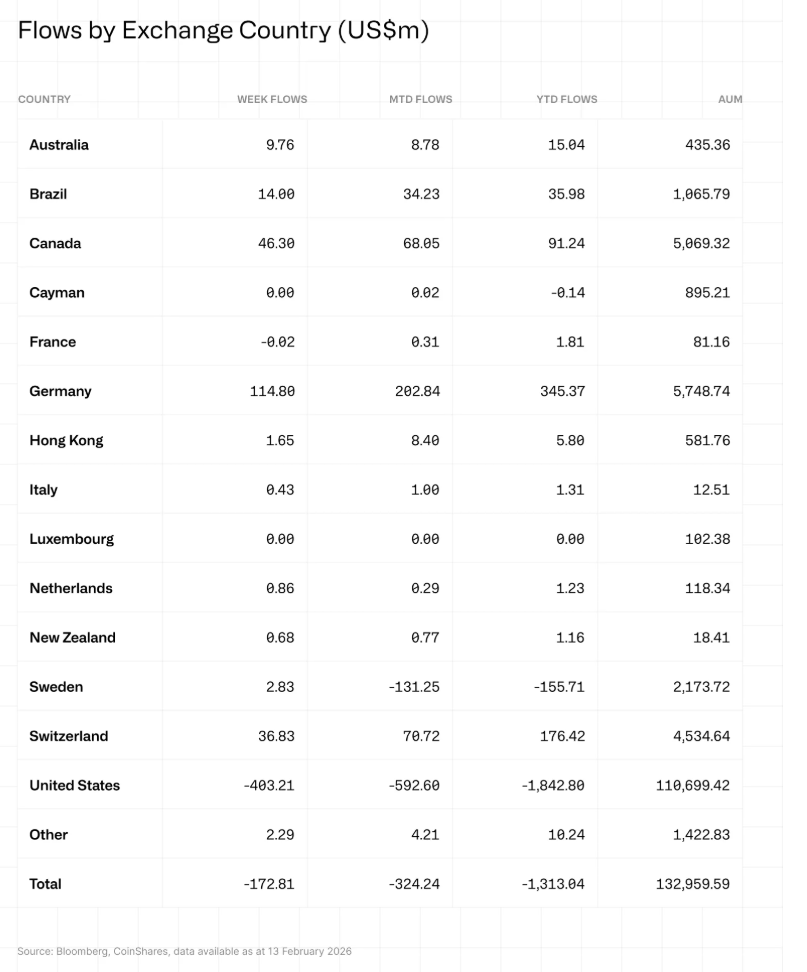Select the MTD FLOWS column header
807x972 pixels.
420,99
